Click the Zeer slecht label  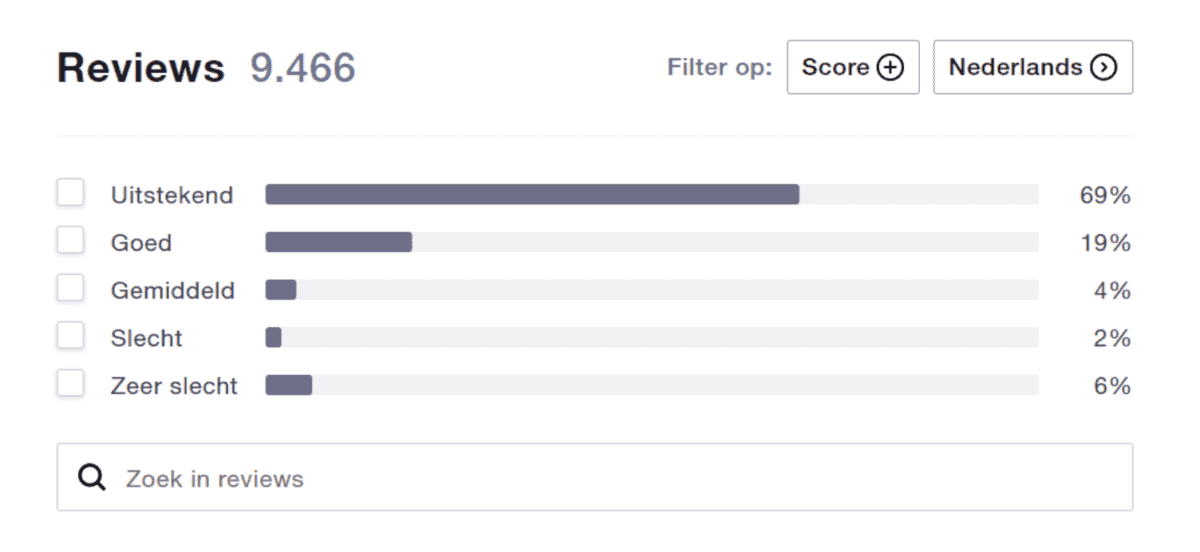pyautogui.click(x=174, y=386)
